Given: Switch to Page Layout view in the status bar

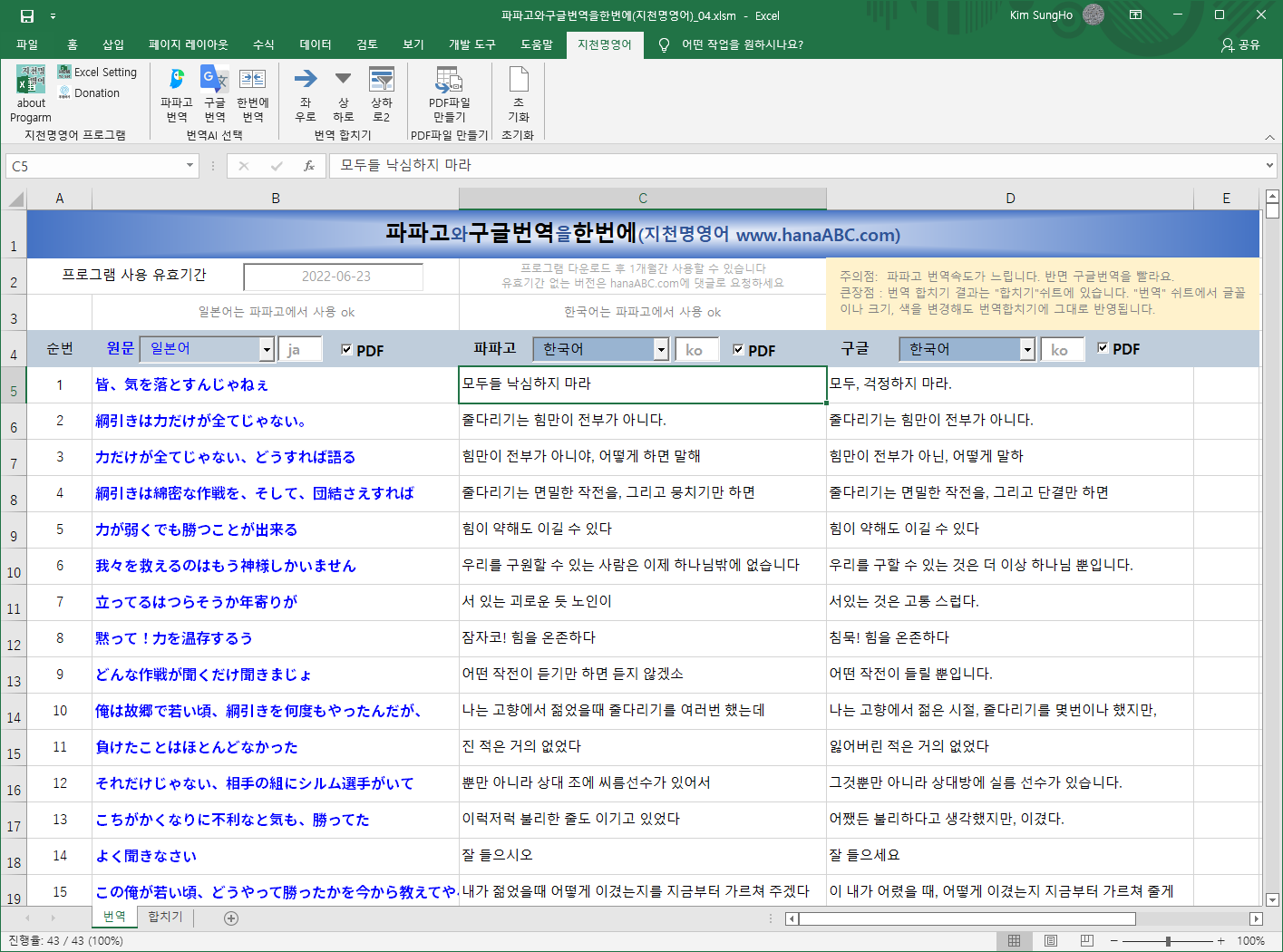Looking at the screenshot, I should 1051,940.
